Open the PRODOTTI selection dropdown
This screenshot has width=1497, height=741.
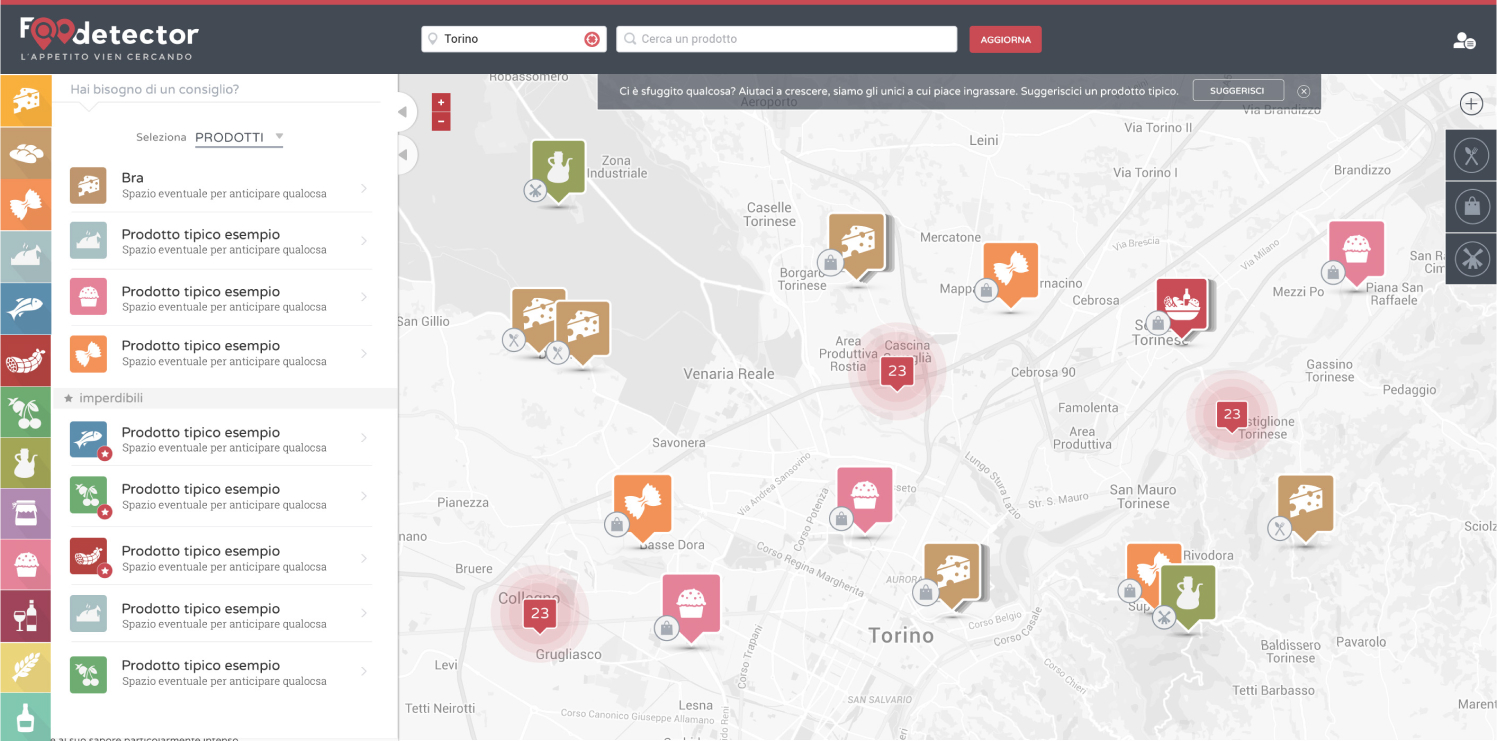[x=239, y=137]
